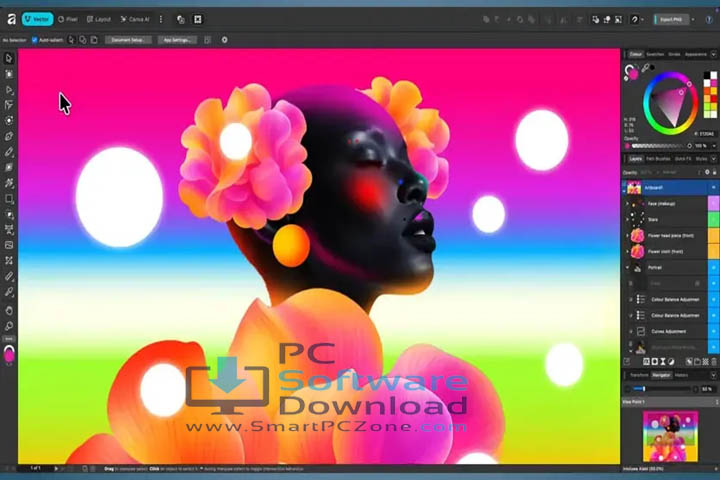720x480 pixels.
Task: Delete layer with the trash icon
Action: [714, 362]
